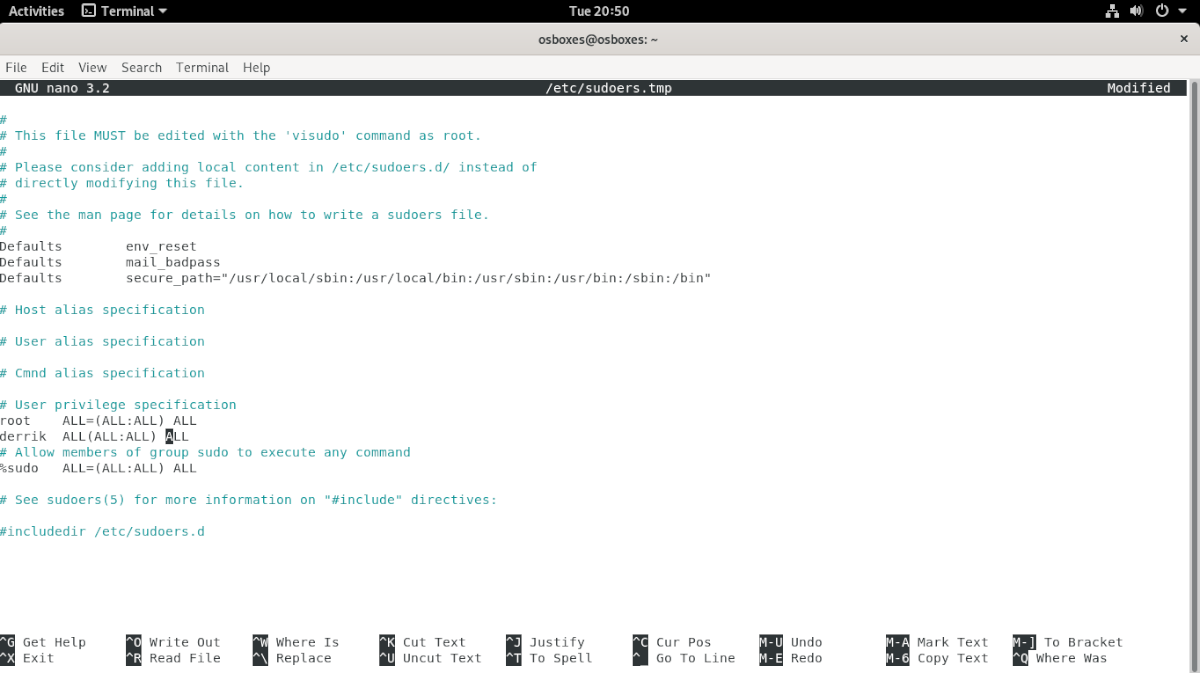This screenshot has height=673, width=1200.
Task: Click the ^U Uncut Text shortcut
Action: [x=430, y=658]
